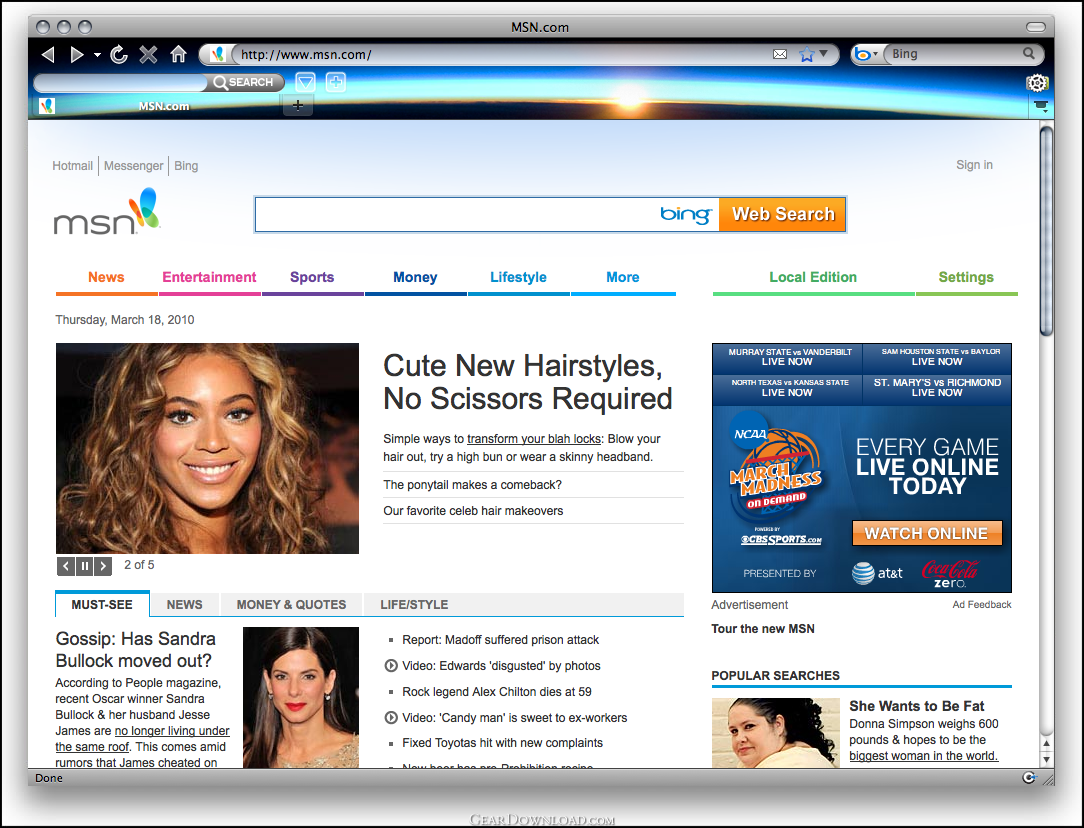Click the downward triangle toolbar icon
This screenshot has width=1084, height=828.
pyautogui.click(x=306, y=82)
